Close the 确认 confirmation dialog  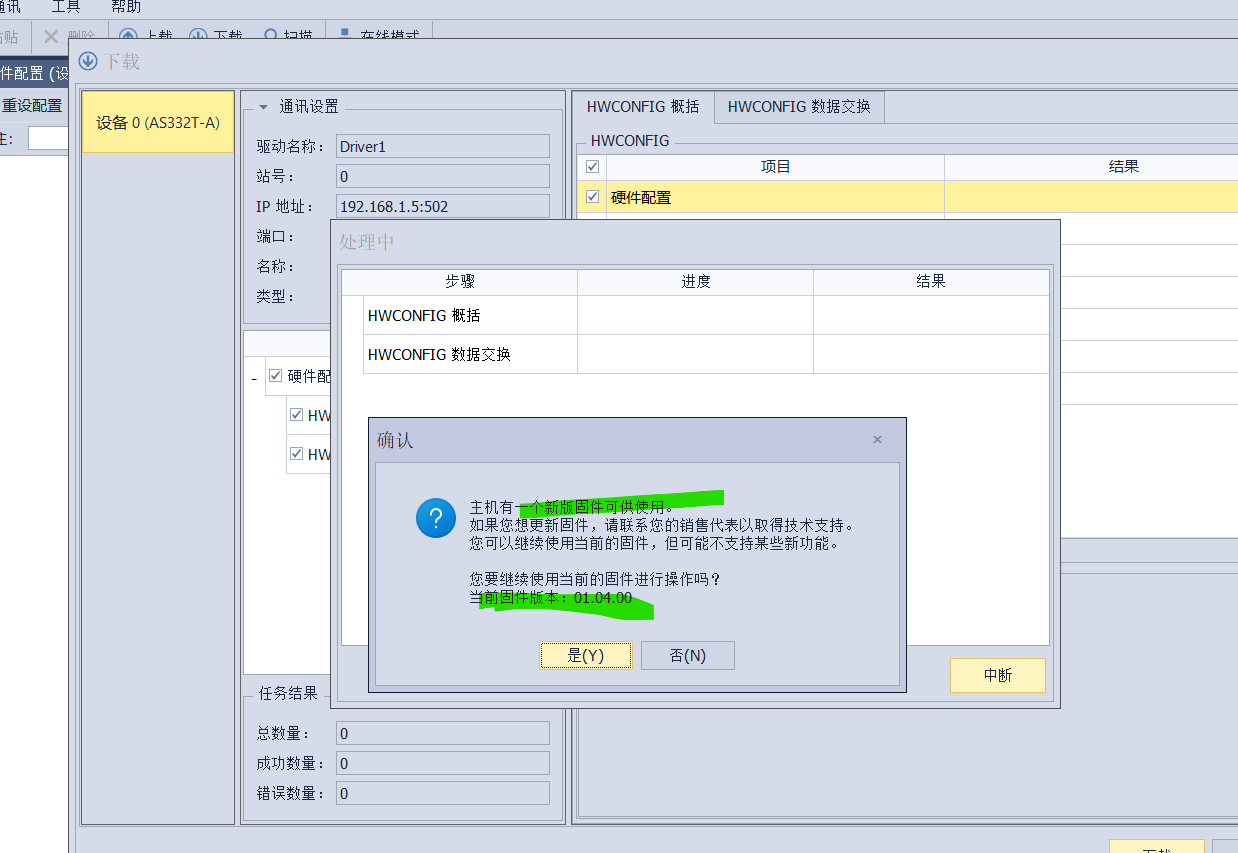tap(877, 440)
